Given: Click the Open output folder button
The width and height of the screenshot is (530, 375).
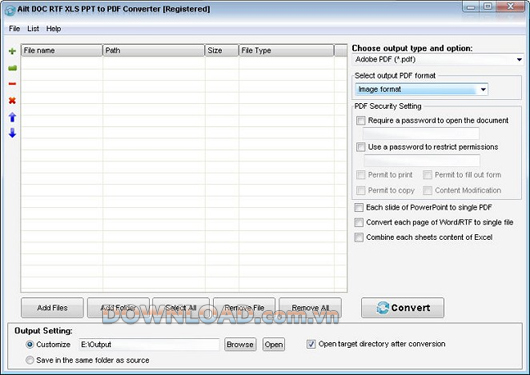Looking at the screenshot, I should click(x=274, y=345).
